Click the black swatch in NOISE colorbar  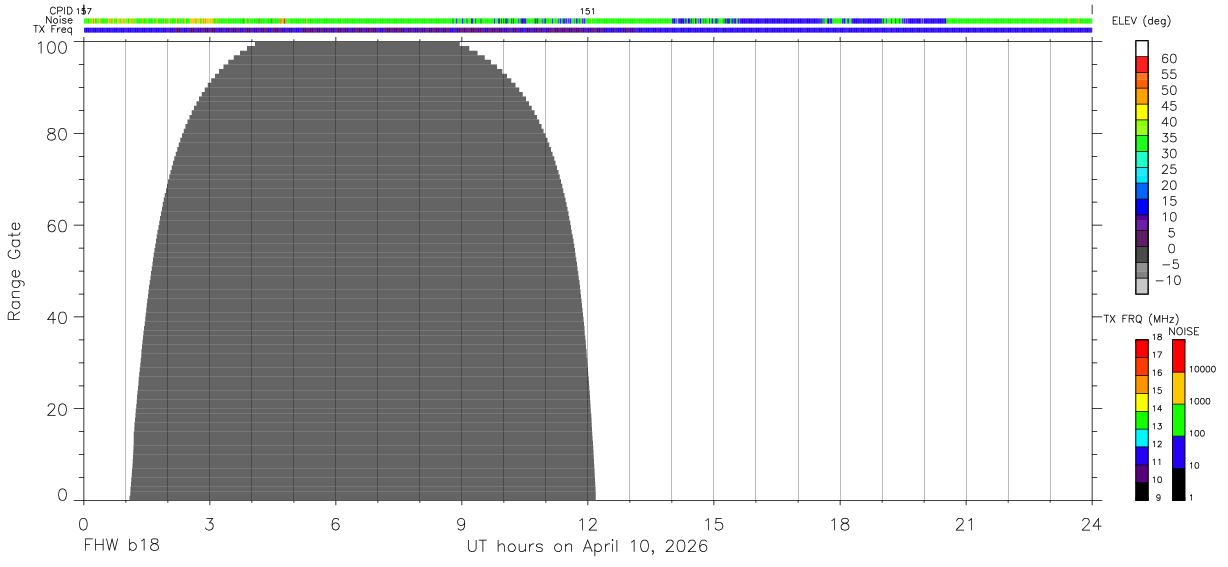[1178, 484]
